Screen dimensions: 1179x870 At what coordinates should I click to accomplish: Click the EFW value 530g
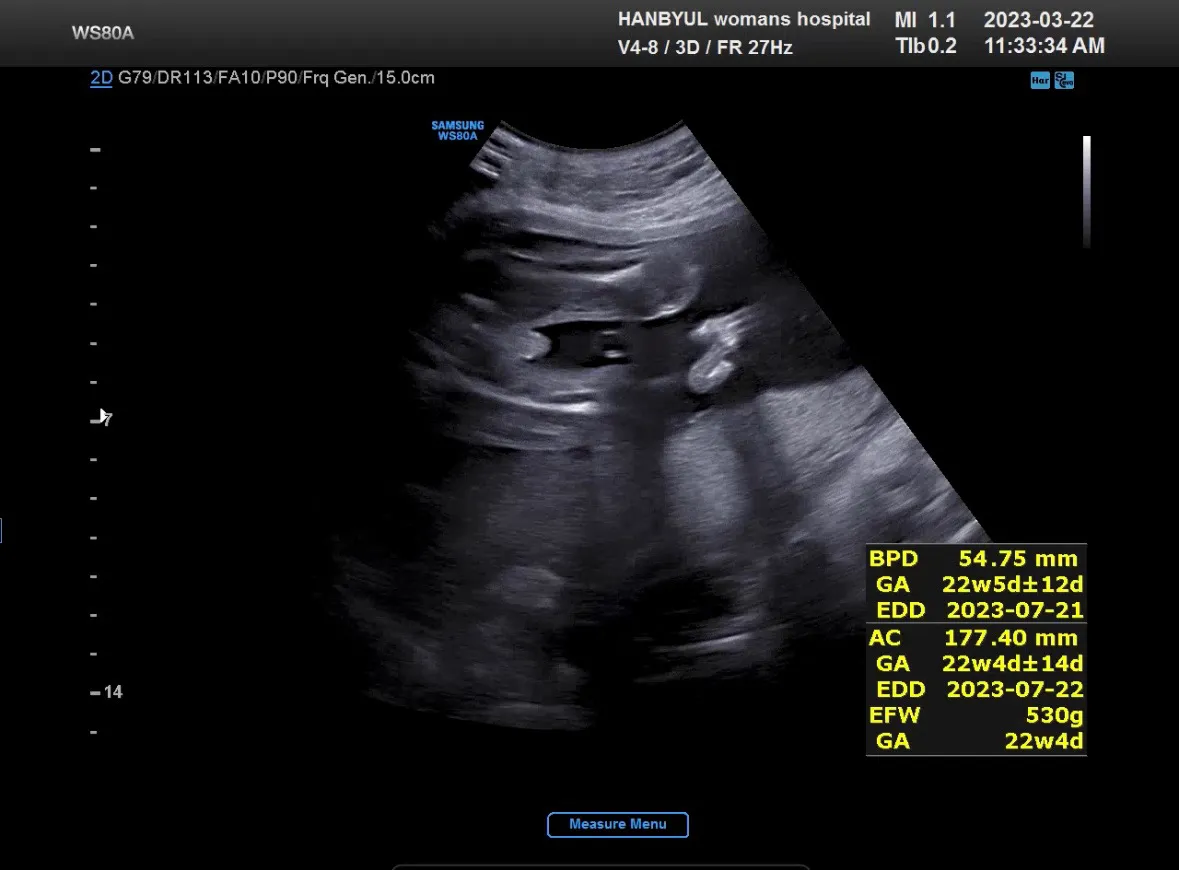(x=1054, y=714)
